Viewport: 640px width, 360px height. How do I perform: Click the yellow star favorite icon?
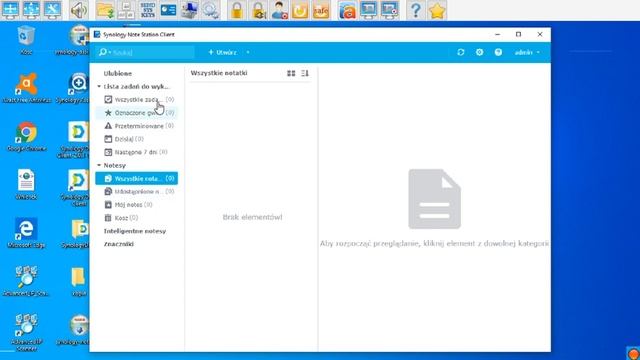coord(437,10)
